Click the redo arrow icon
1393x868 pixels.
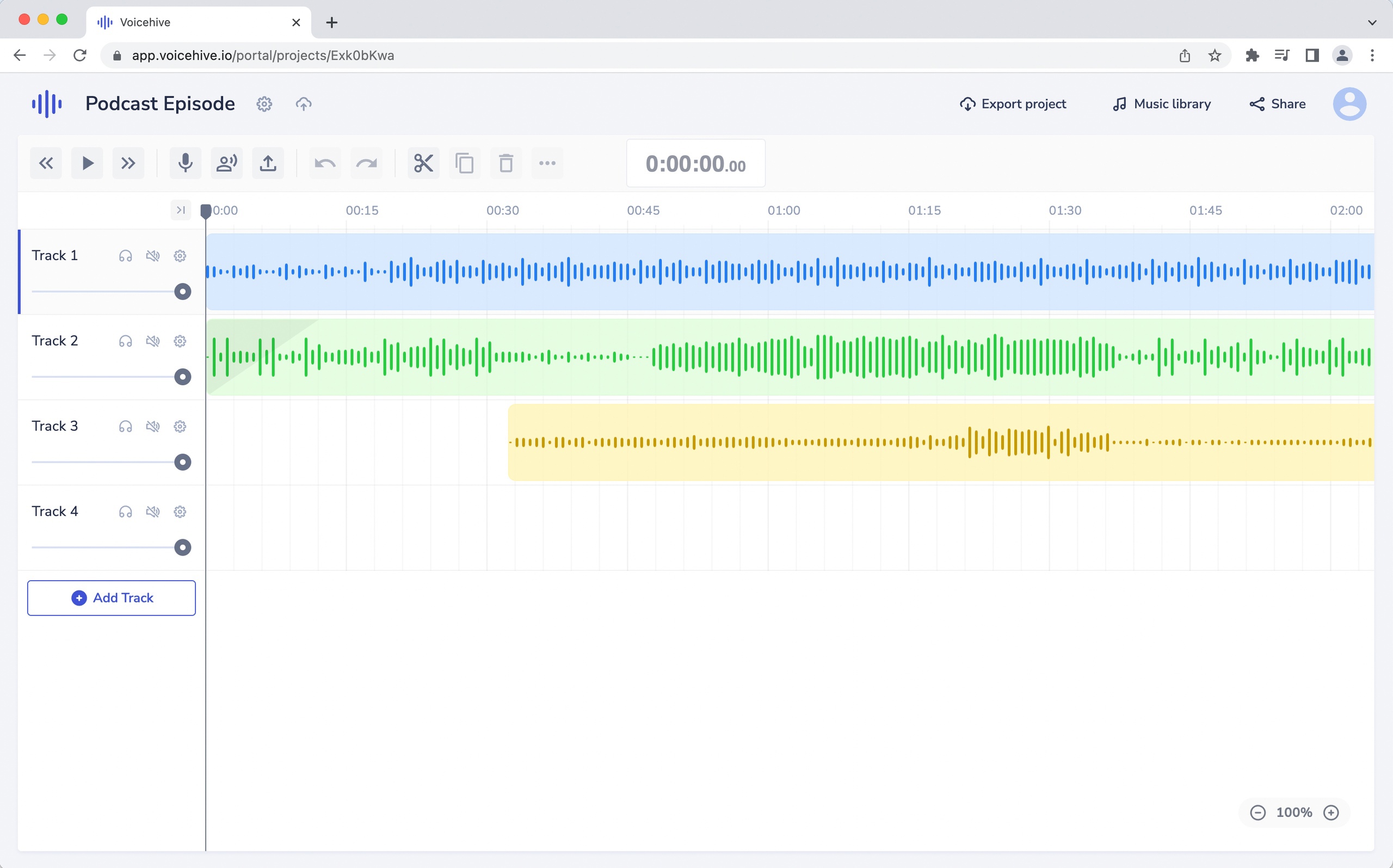point(366,164)
